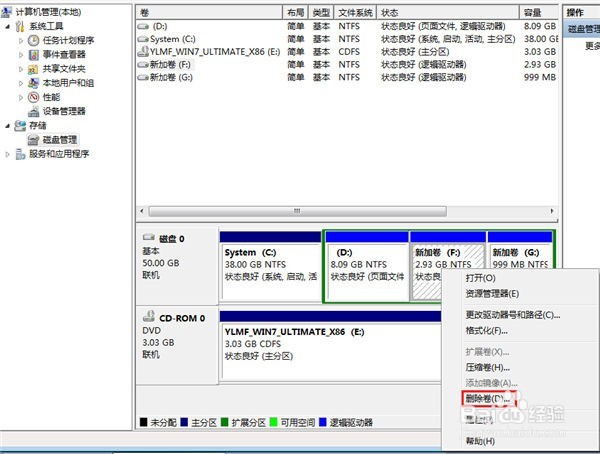Click the blue 逻辑驱动器 legend swatch

pos(323,422)
